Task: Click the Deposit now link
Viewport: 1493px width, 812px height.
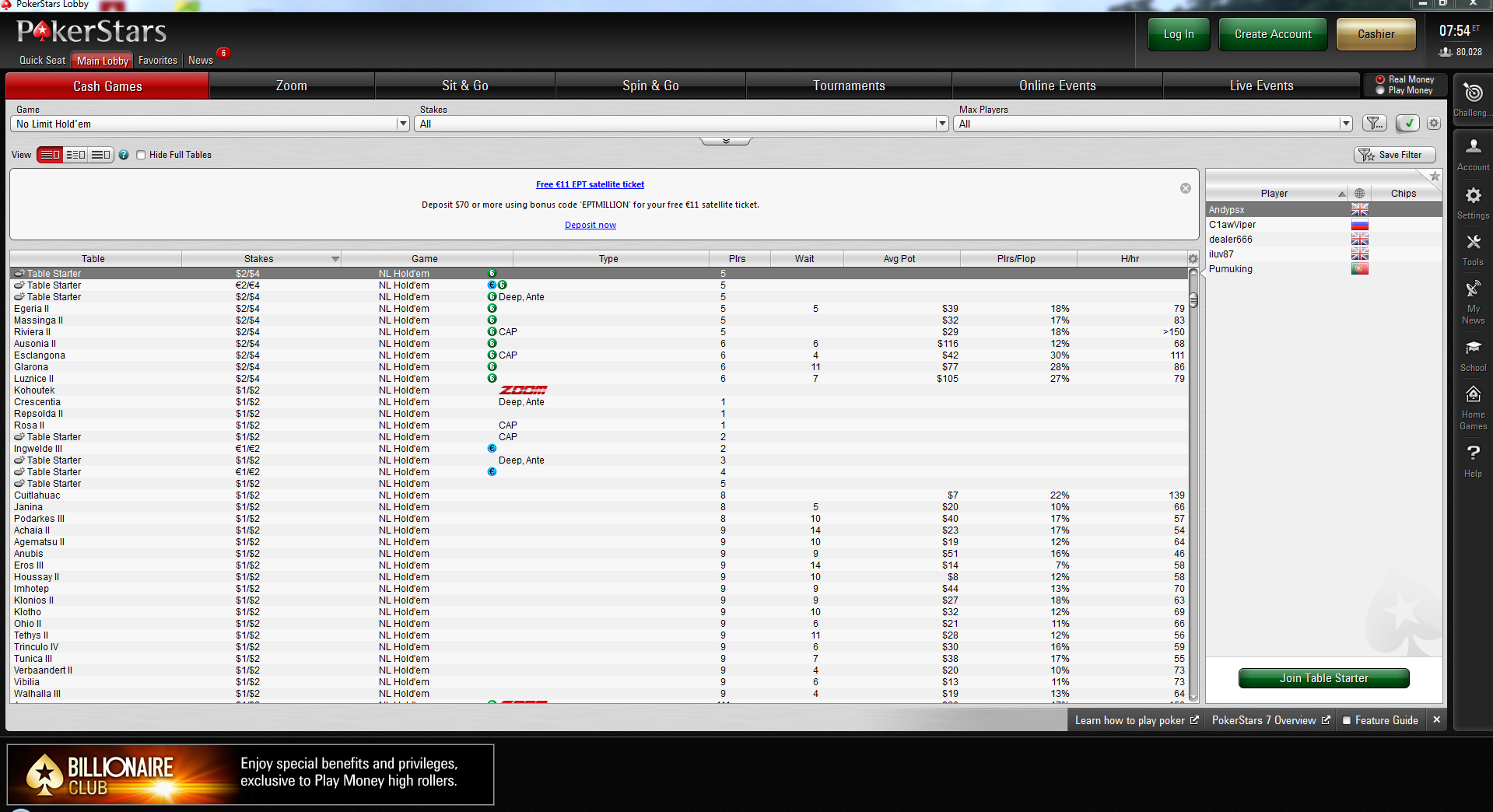Action: pyautogui.click(x=591, y=225)
